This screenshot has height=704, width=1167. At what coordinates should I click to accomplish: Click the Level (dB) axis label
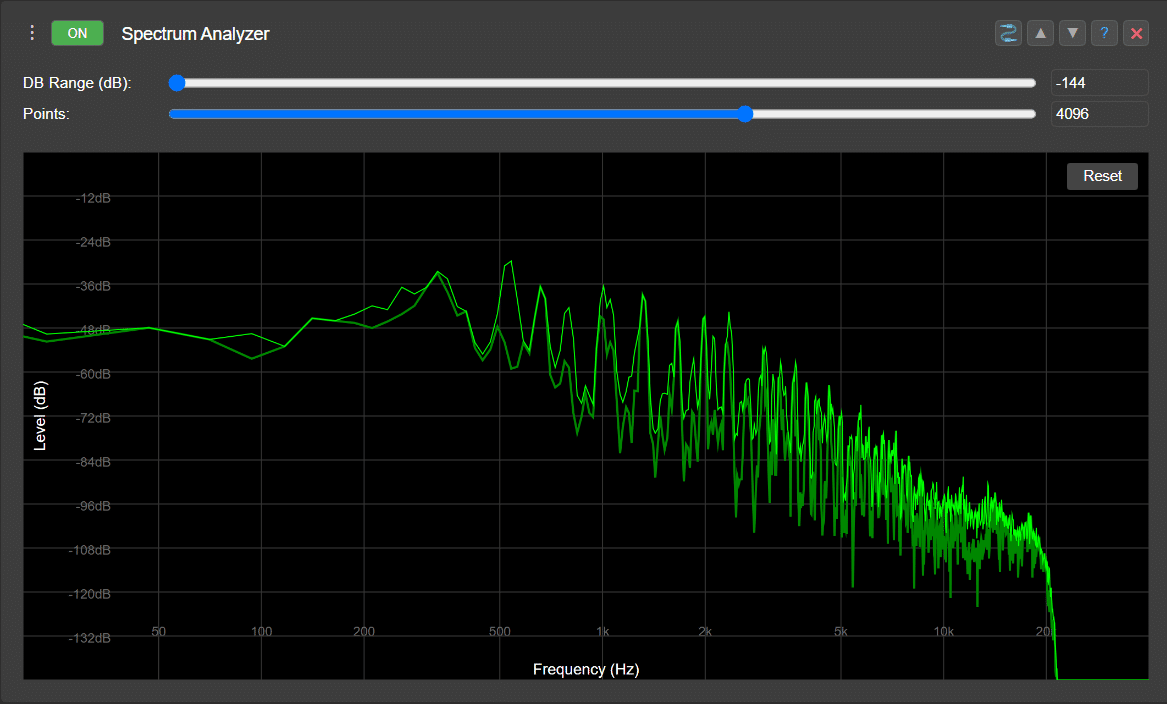(x=40, y=416)
